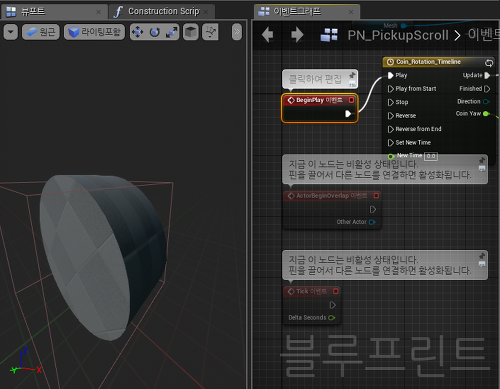Toggle the ActorBeginOverlap comment bubble visibility icon
500x389 pixels.
pos(482,169)
